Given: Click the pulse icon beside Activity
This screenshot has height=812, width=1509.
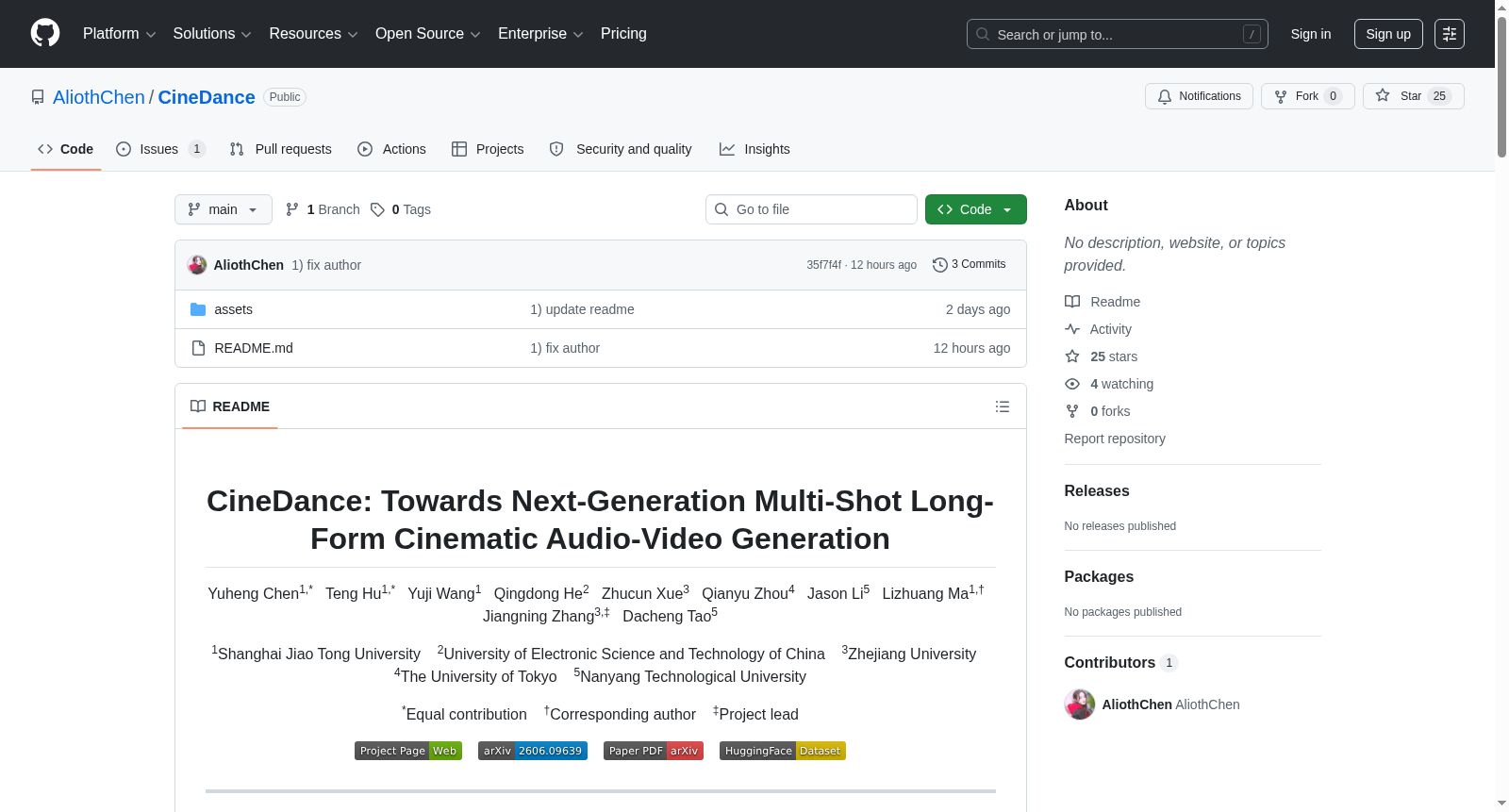Looking at the screenshot, I should pos(1072,329).
